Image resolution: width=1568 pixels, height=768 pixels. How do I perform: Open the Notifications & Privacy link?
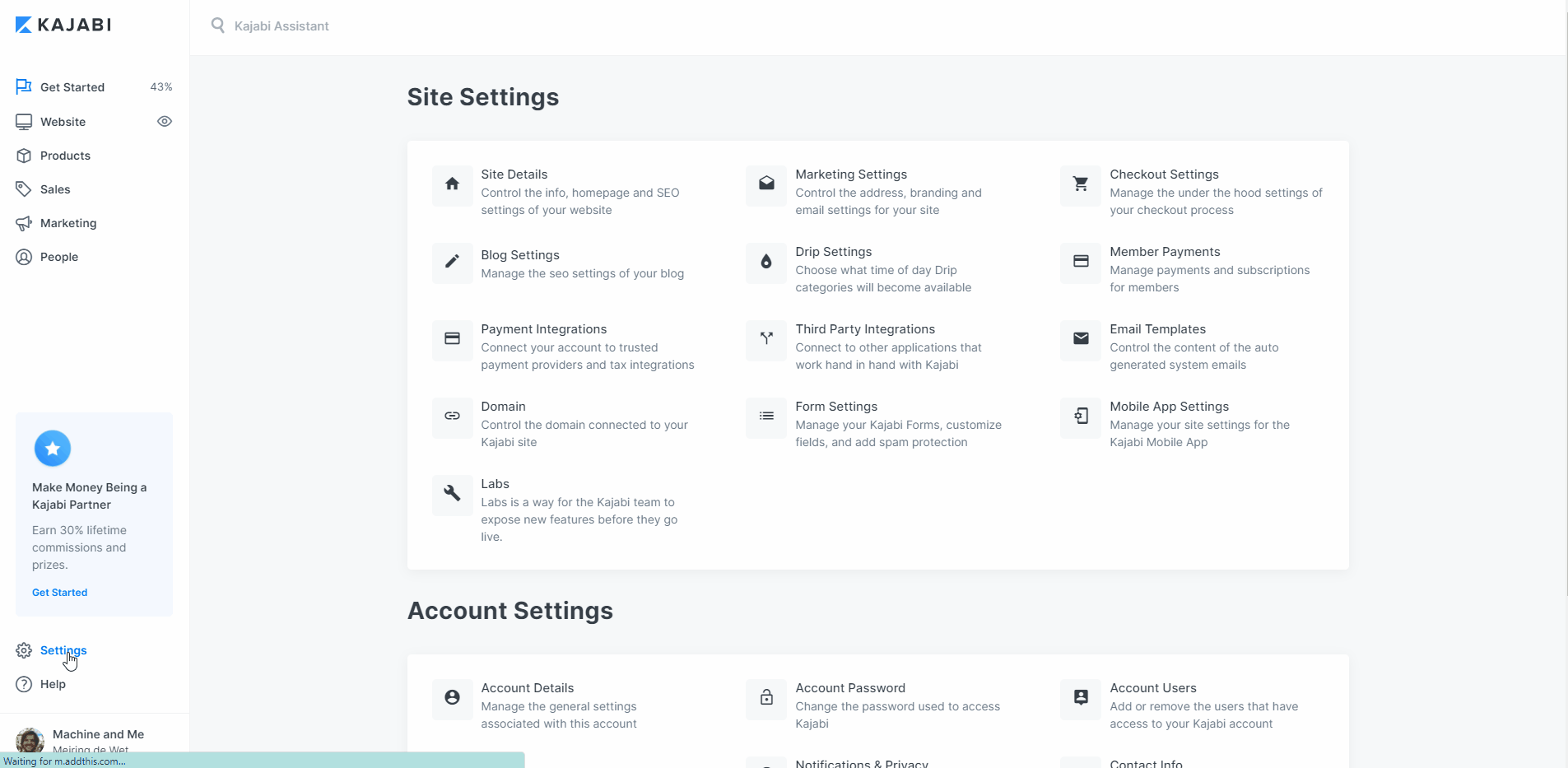coord(862,763)
